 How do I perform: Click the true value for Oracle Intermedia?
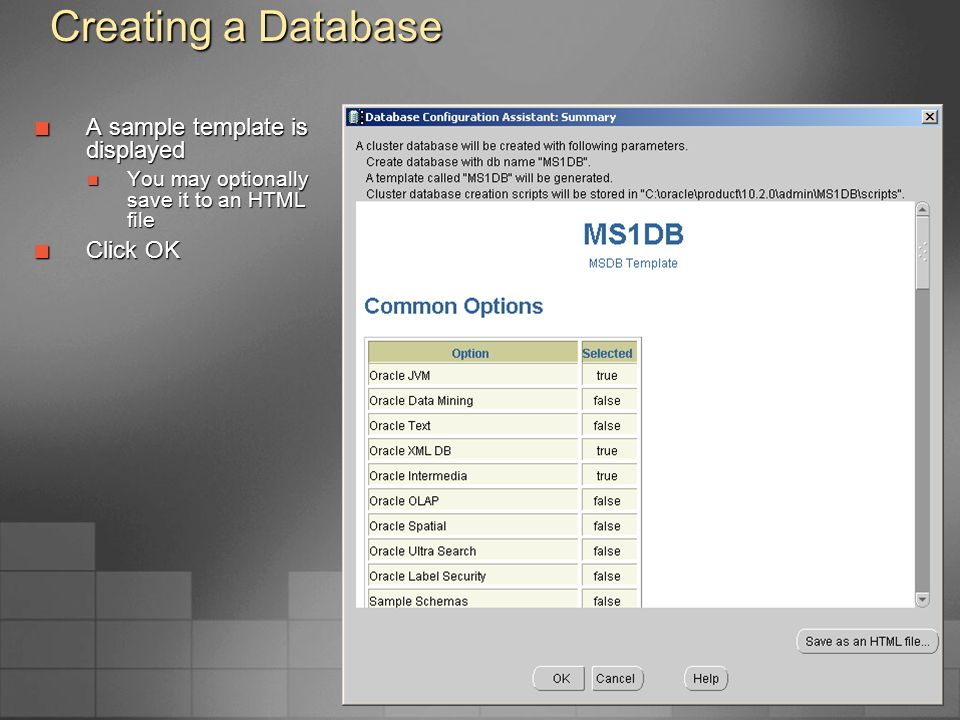coord(607,476)
